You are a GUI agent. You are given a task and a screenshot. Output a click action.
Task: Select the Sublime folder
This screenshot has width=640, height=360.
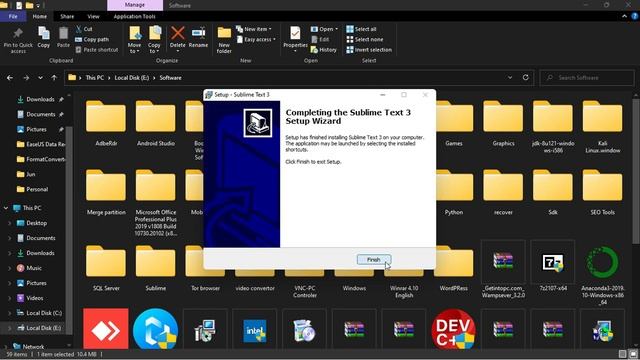[156, 268]
